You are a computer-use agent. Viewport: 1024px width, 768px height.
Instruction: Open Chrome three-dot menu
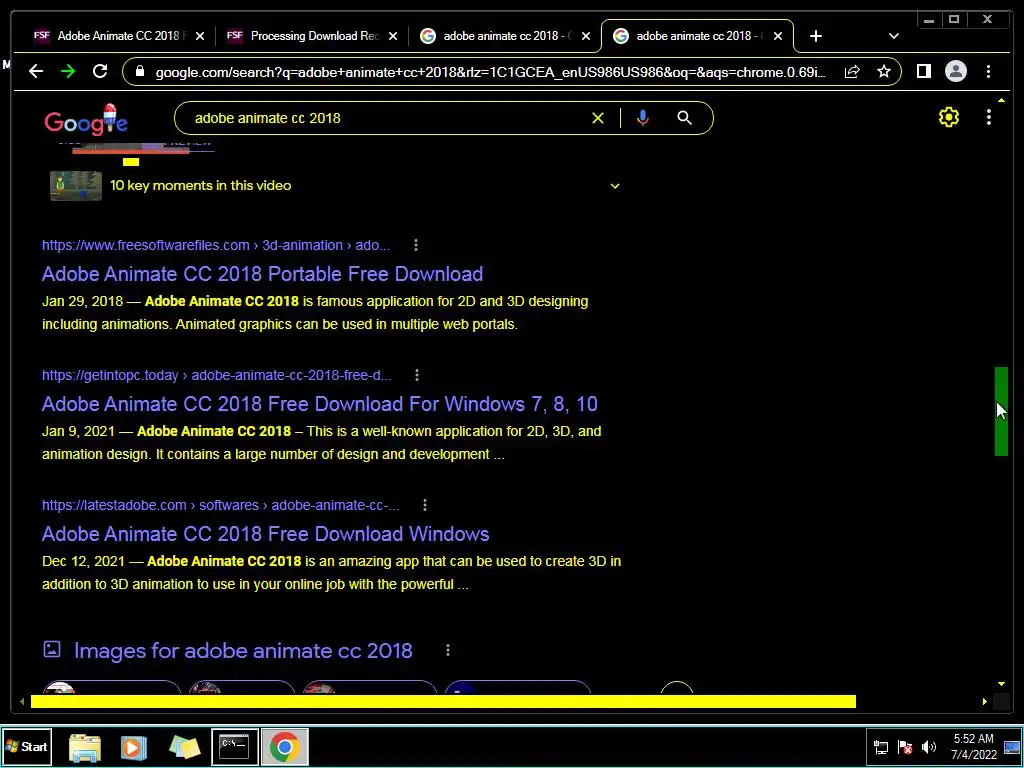[x=988, y=71]
